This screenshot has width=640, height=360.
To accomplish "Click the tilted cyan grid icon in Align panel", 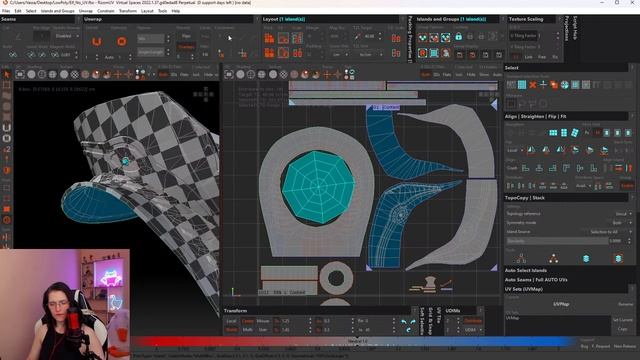I will point(574,133).
